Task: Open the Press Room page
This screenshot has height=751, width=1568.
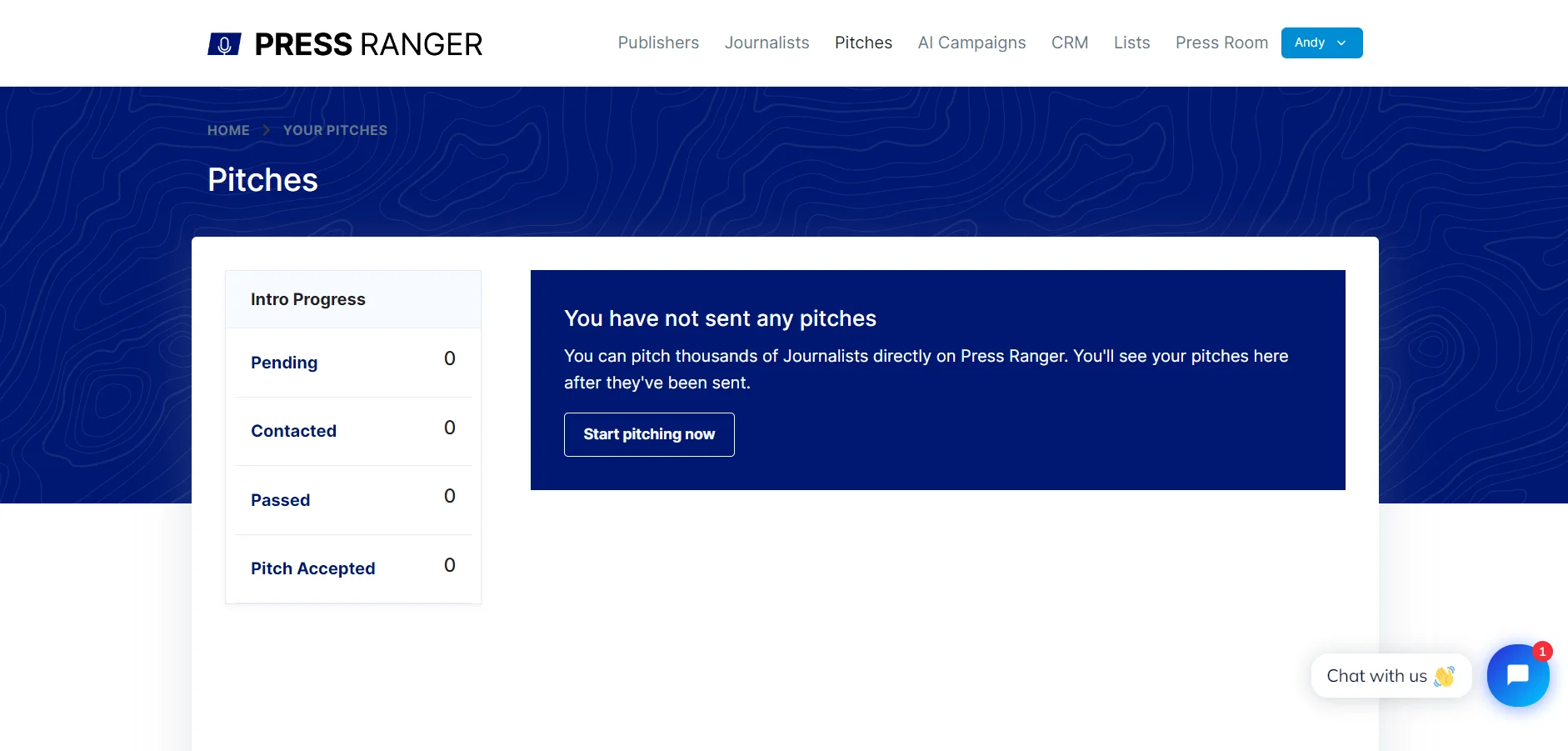Action: pos(1221,43)
